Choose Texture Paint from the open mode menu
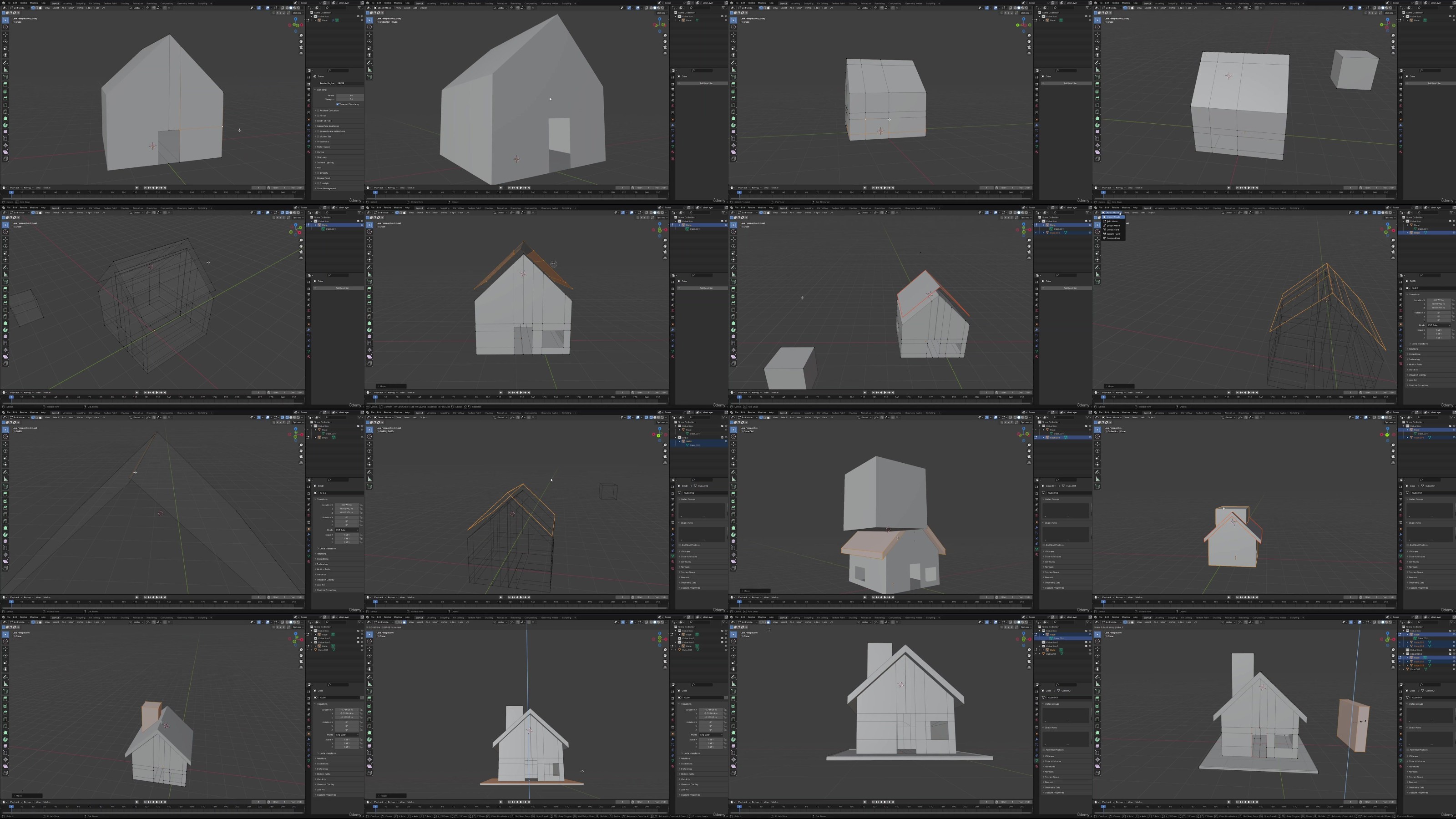 [x=1113, y=238]
